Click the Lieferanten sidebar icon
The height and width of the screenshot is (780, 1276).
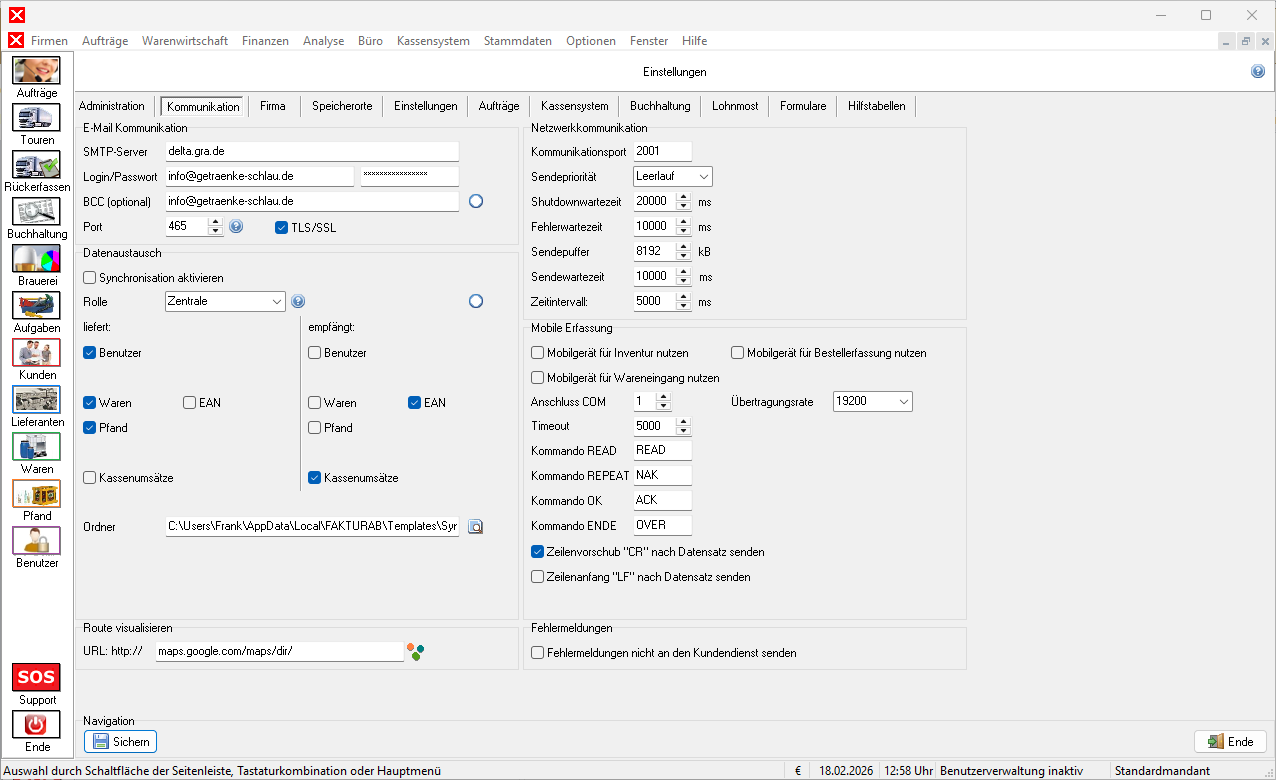click(x=36, y=400)
